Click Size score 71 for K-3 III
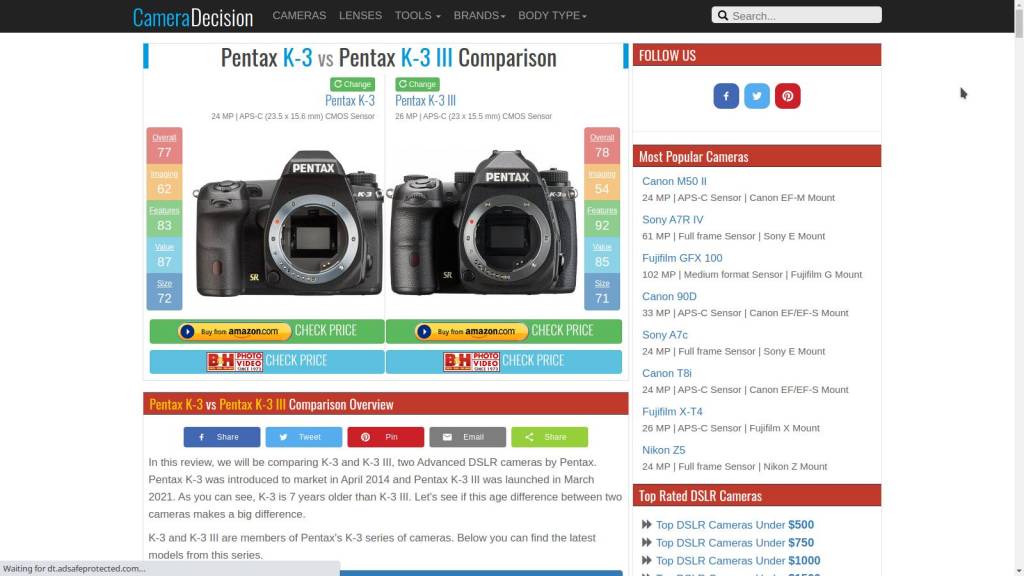This screenshot has height=576, width=1024. pyautogui.click(x=601, y=292)
